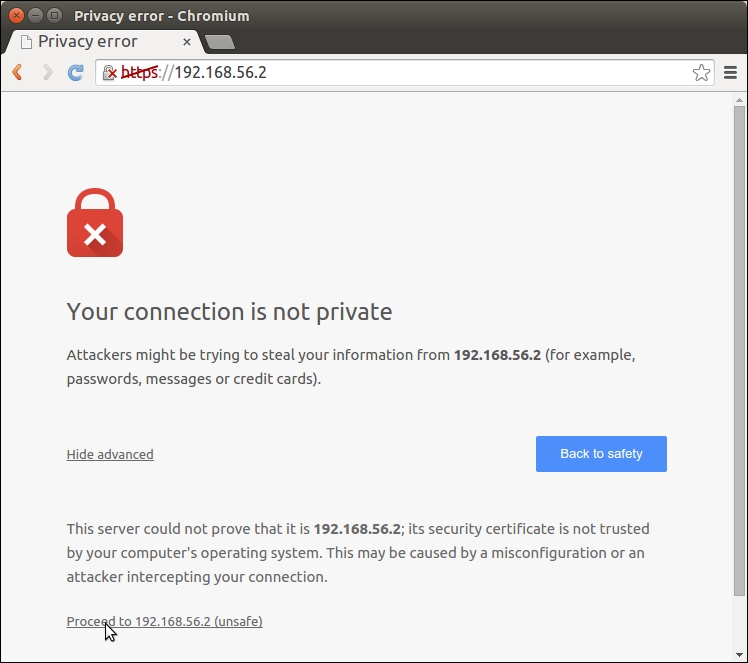
Task: Click the large red lock warning icon
Action: tap(95, 223)
